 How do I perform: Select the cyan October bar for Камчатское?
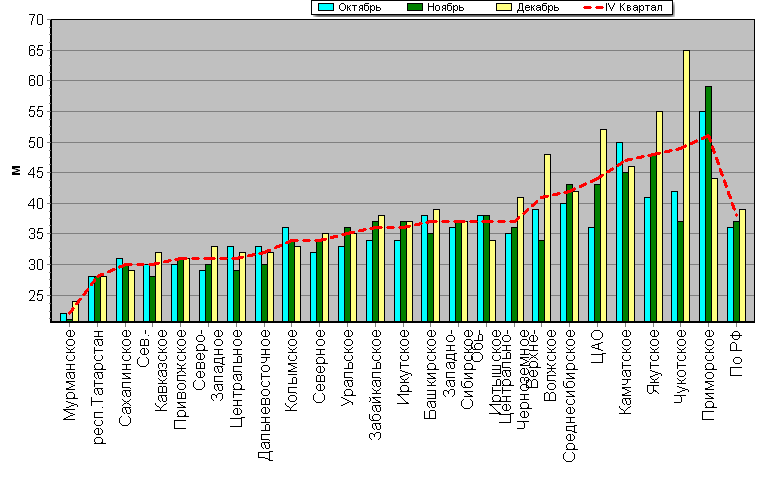click(x=619, y=232)
